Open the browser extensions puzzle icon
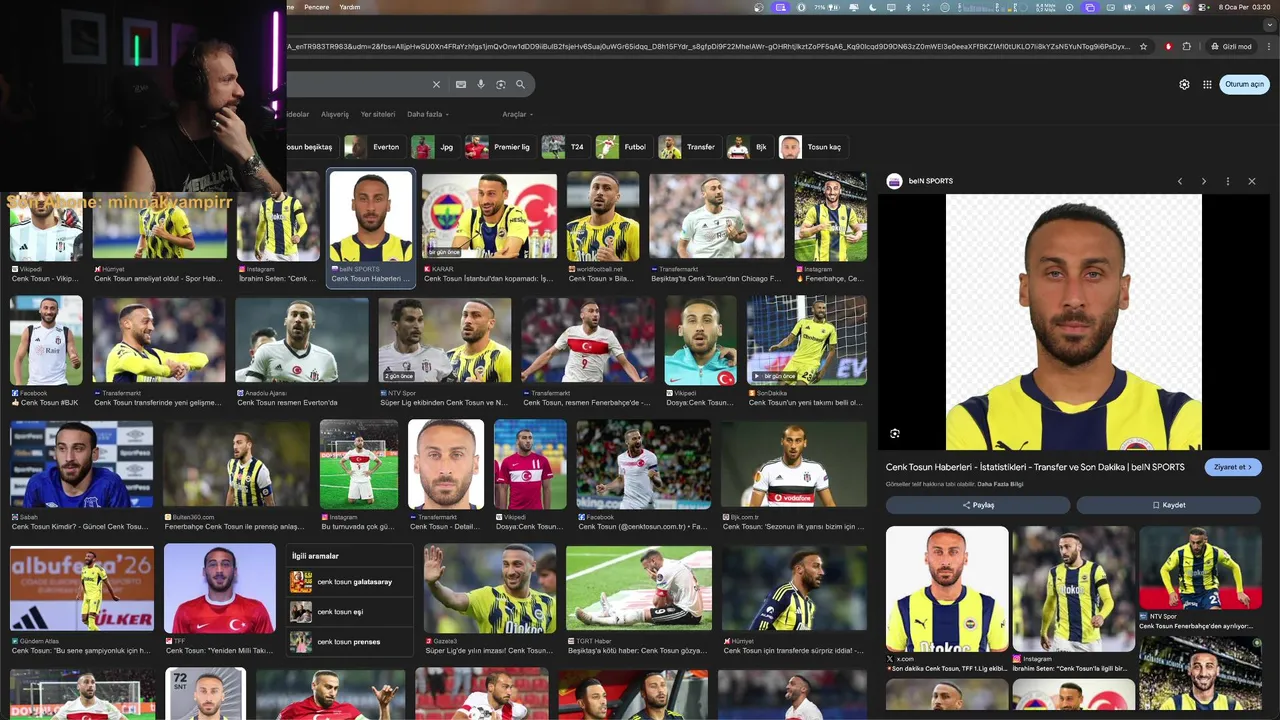This screenshot has height=720, width=1280. 1187,46
